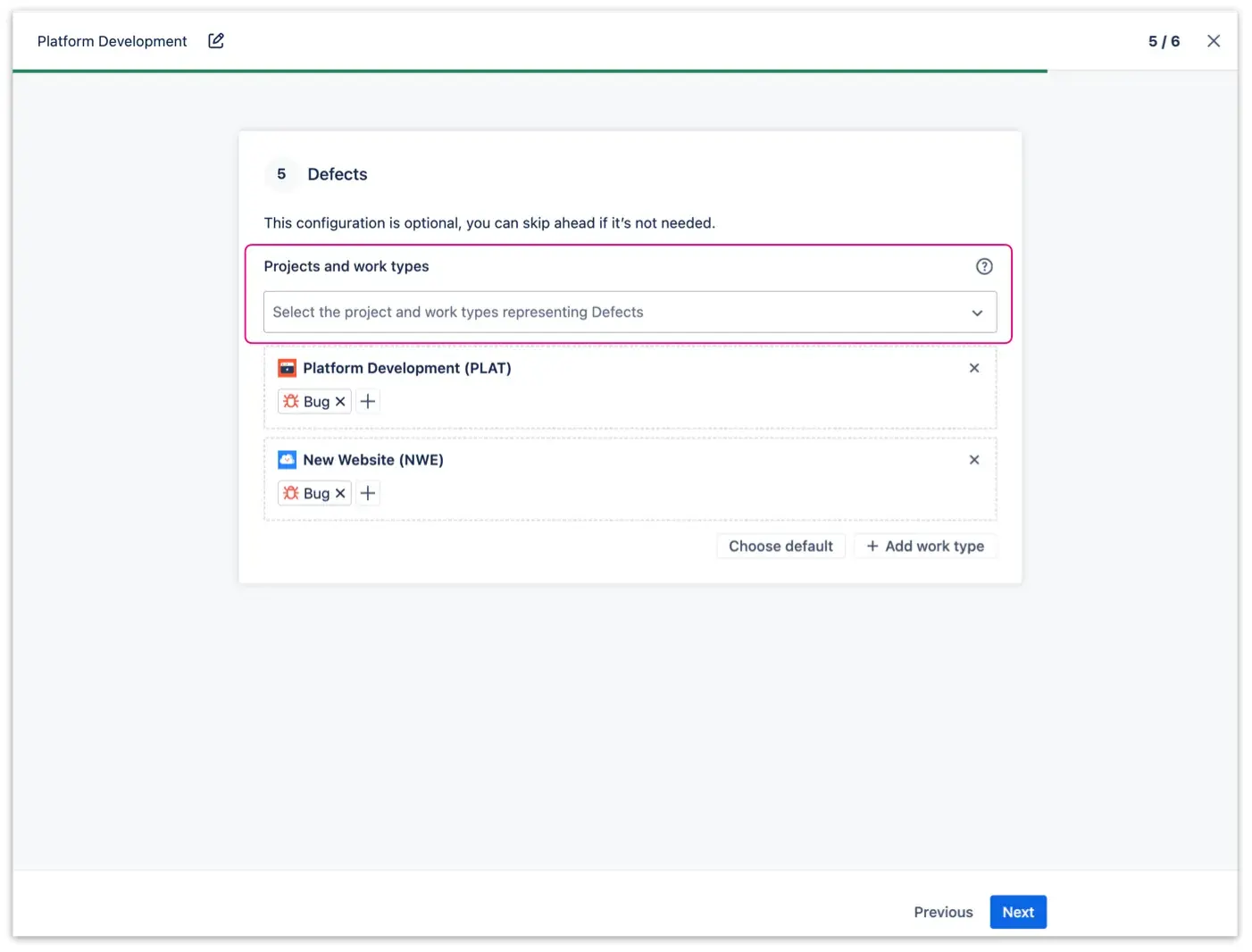Click the Next button to continue

[1018, 912]
